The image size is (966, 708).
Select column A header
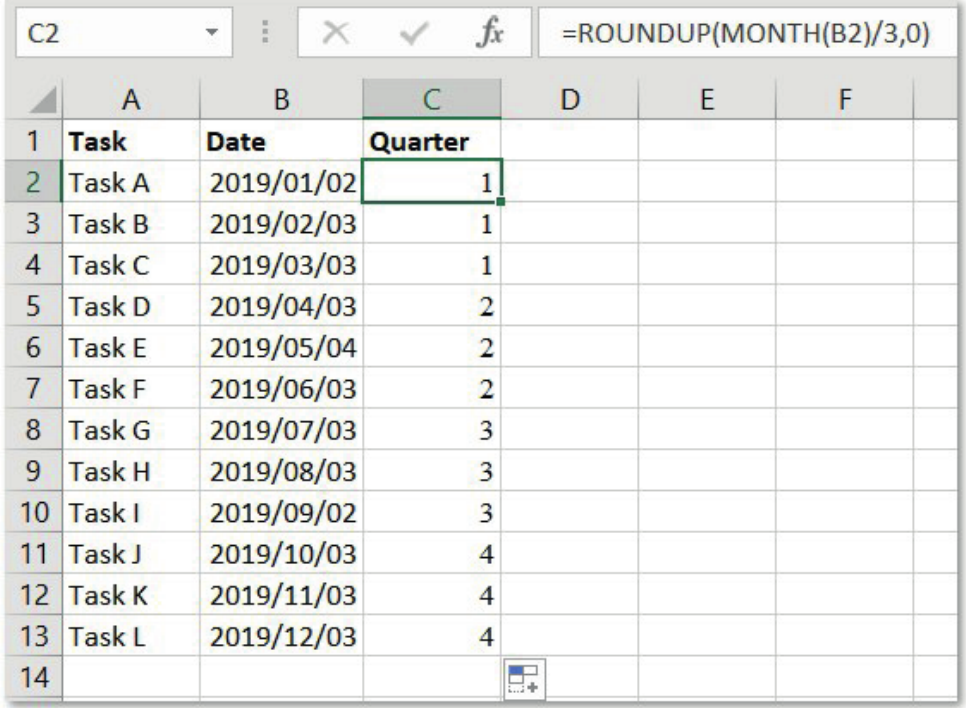coord(131,99)
